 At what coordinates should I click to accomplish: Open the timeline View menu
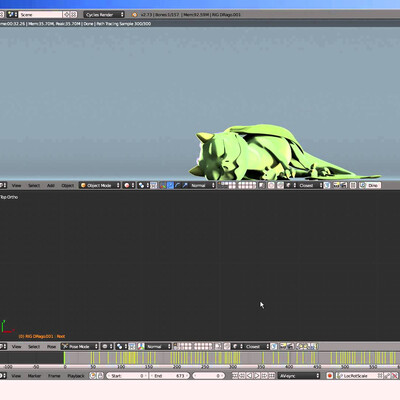tap(16, 376)
